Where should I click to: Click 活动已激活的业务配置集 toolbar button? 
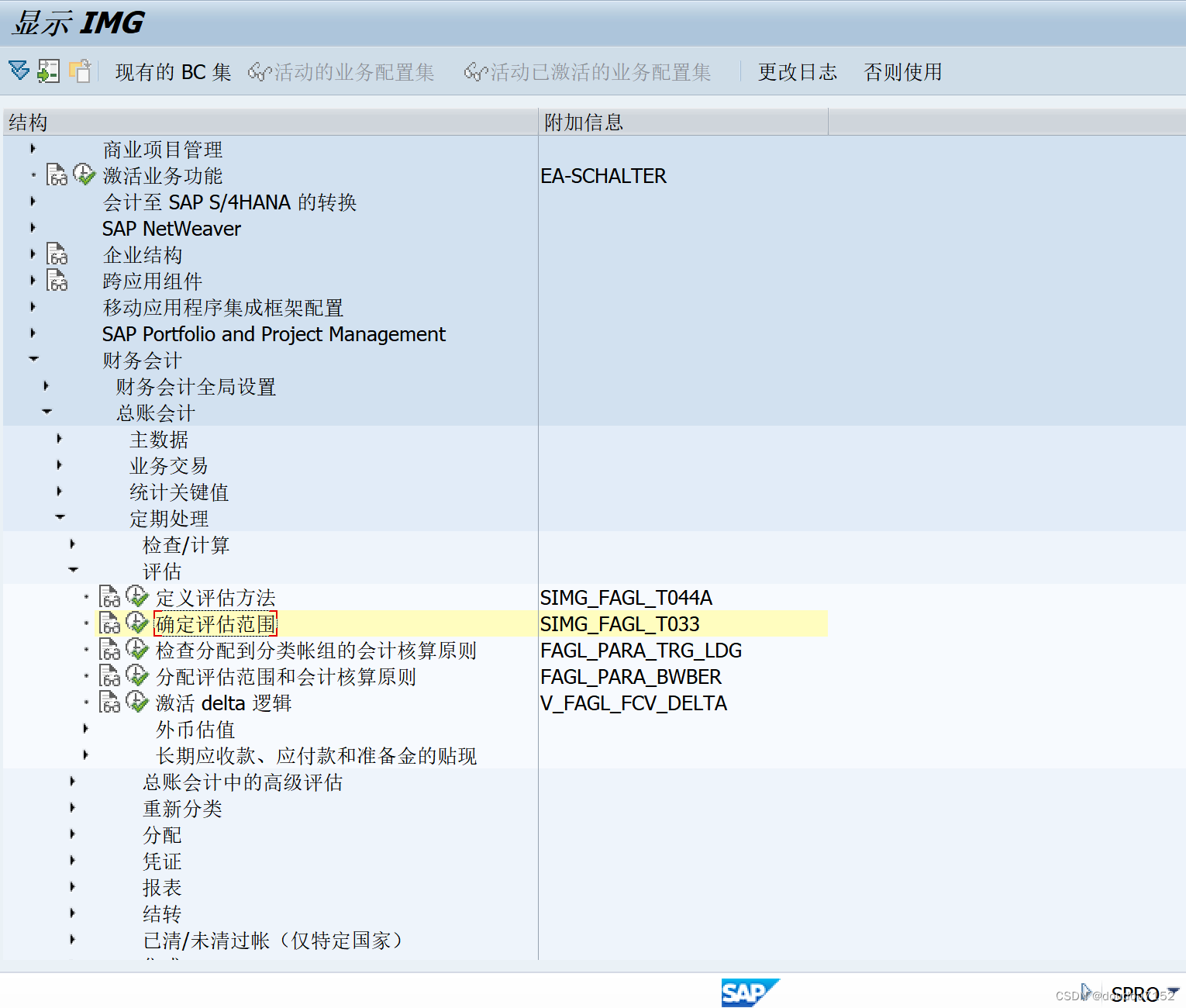tap(588, 72)
